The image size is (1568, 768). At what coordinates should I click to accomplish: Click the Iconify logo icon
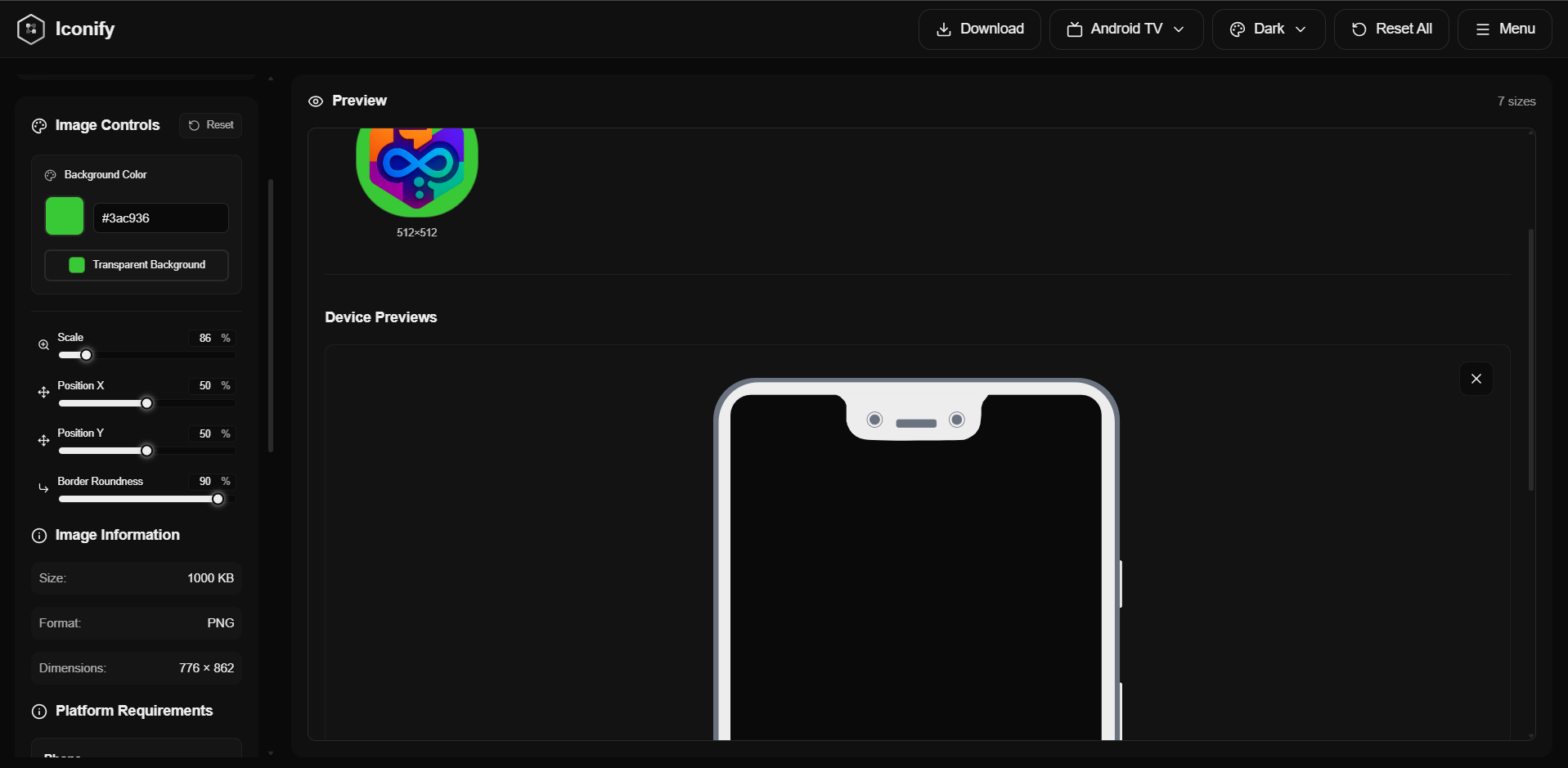[x=30, y=29]
